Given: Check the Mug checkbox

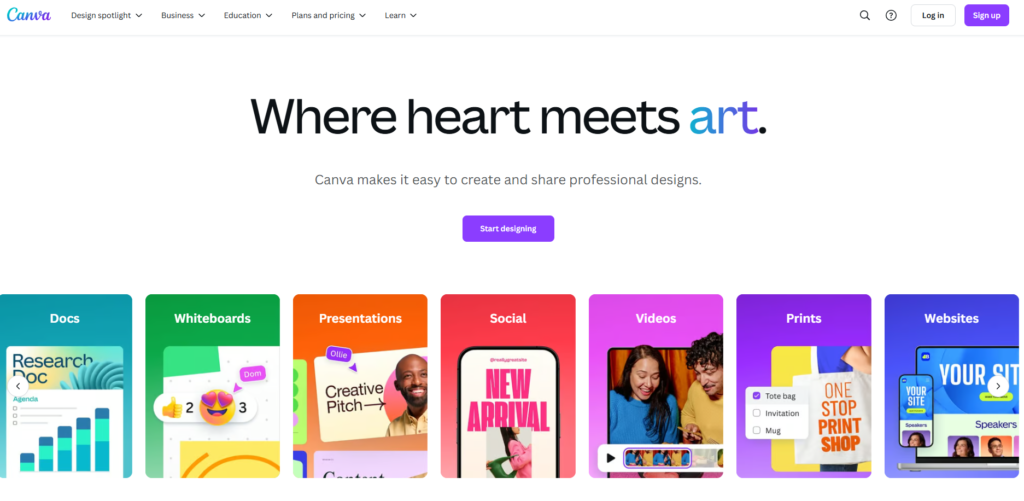Looking at the screenshot, I should [x=756, y=430].
